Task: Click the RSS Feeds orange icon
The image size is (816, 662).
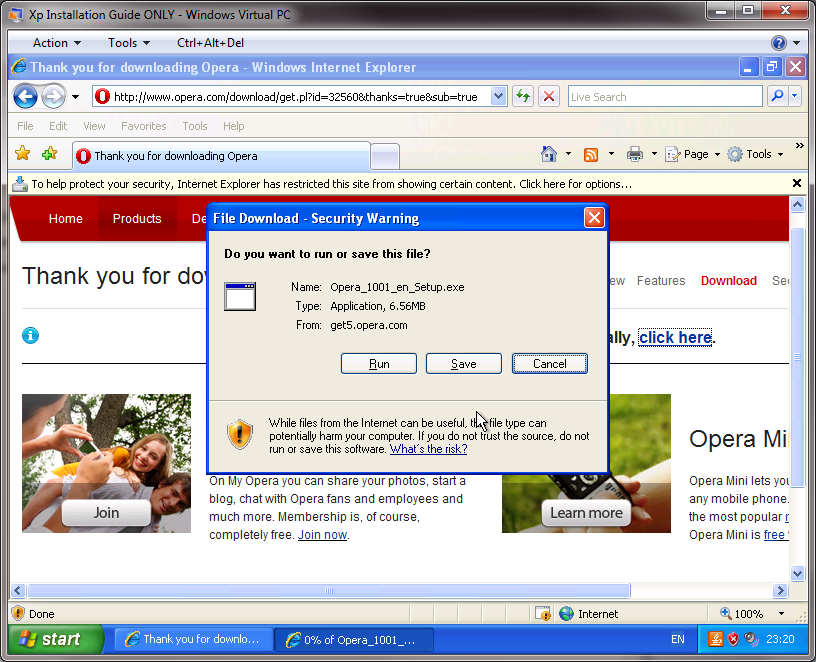Action: [x=591, y=155]
